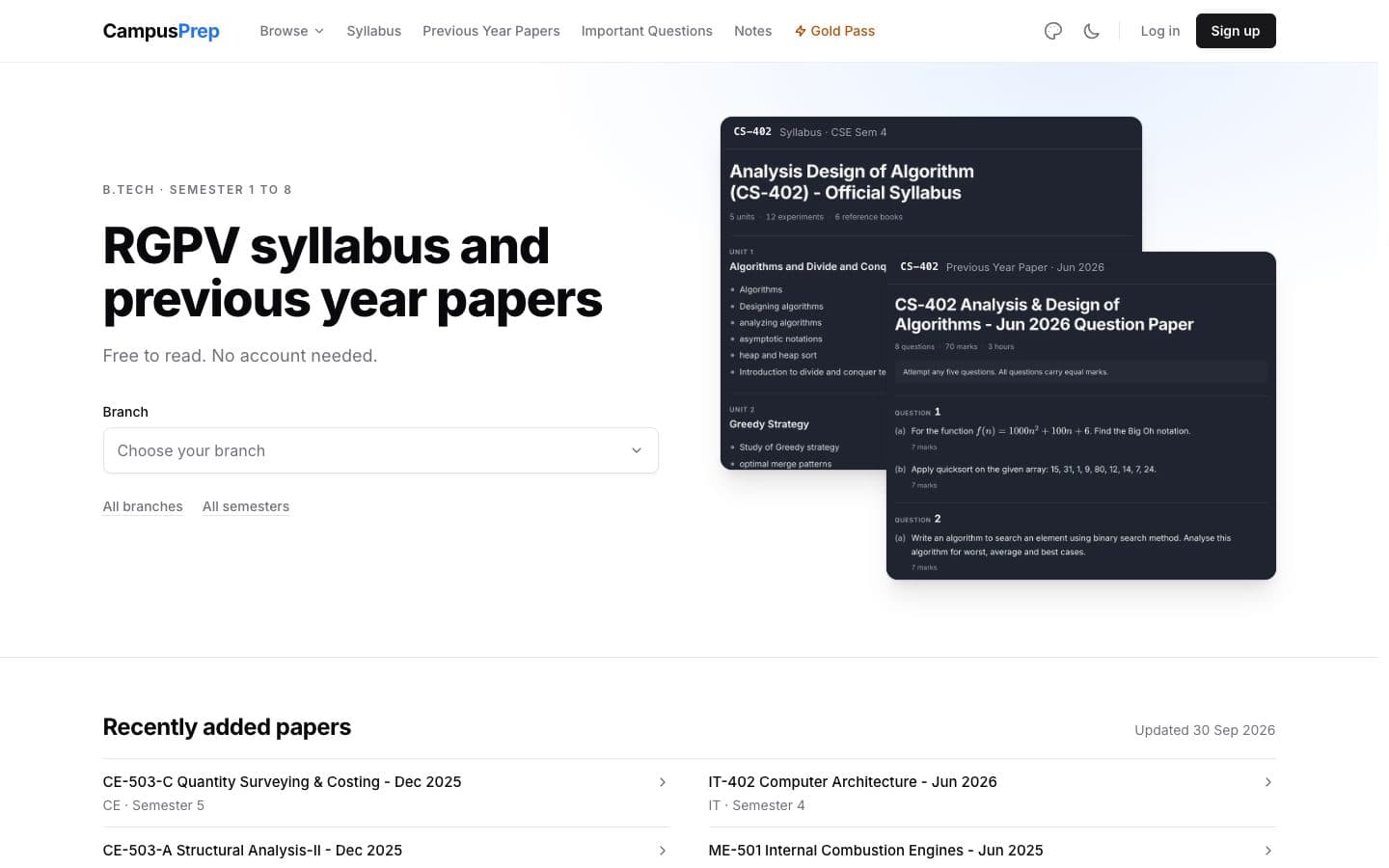Open Important Questions page

647,31
